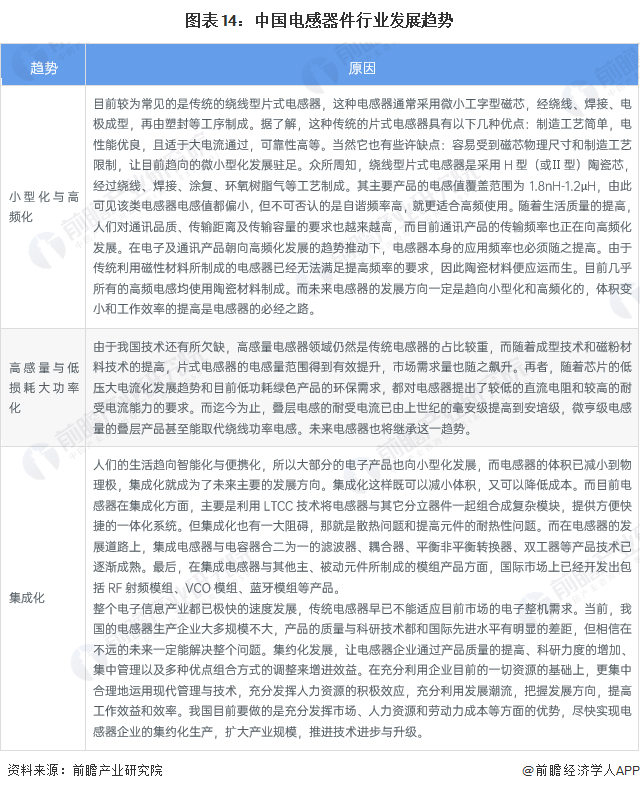Click the 资料来源 前瞻产业研究院 source text

pyautogui.click(x=85, y=770)
